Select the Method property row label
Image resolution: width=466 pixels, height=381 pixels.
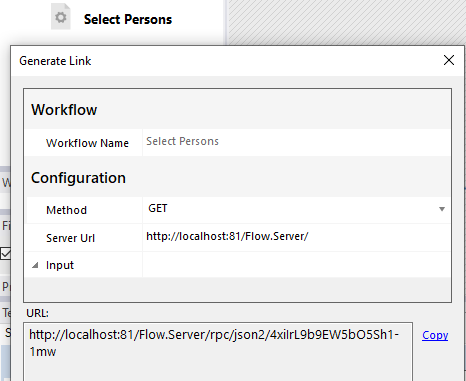click(66, 210)
